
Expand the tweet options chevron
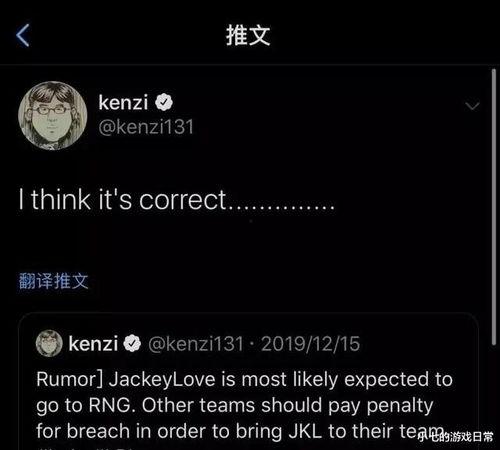pos(472,106)
